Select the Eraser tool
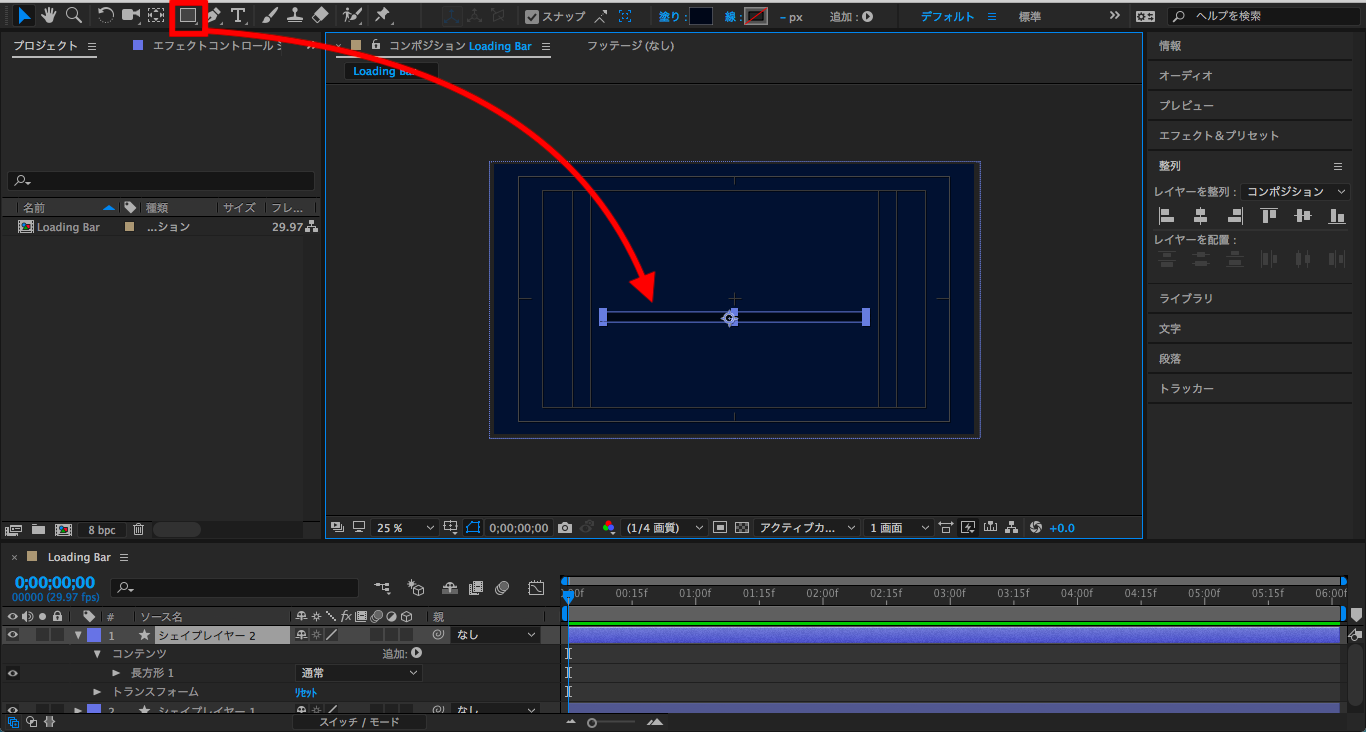 tap(320, 16)
